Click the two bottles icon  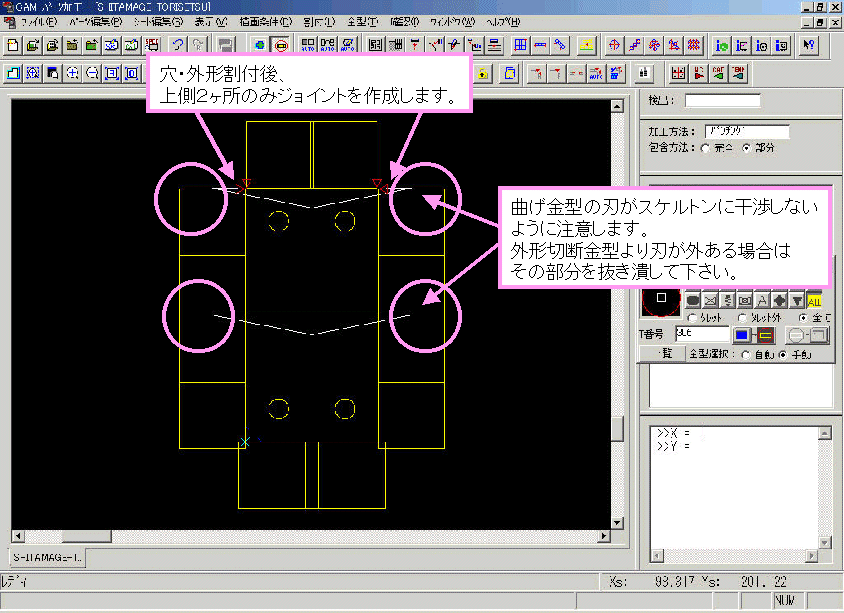point(644,73)
